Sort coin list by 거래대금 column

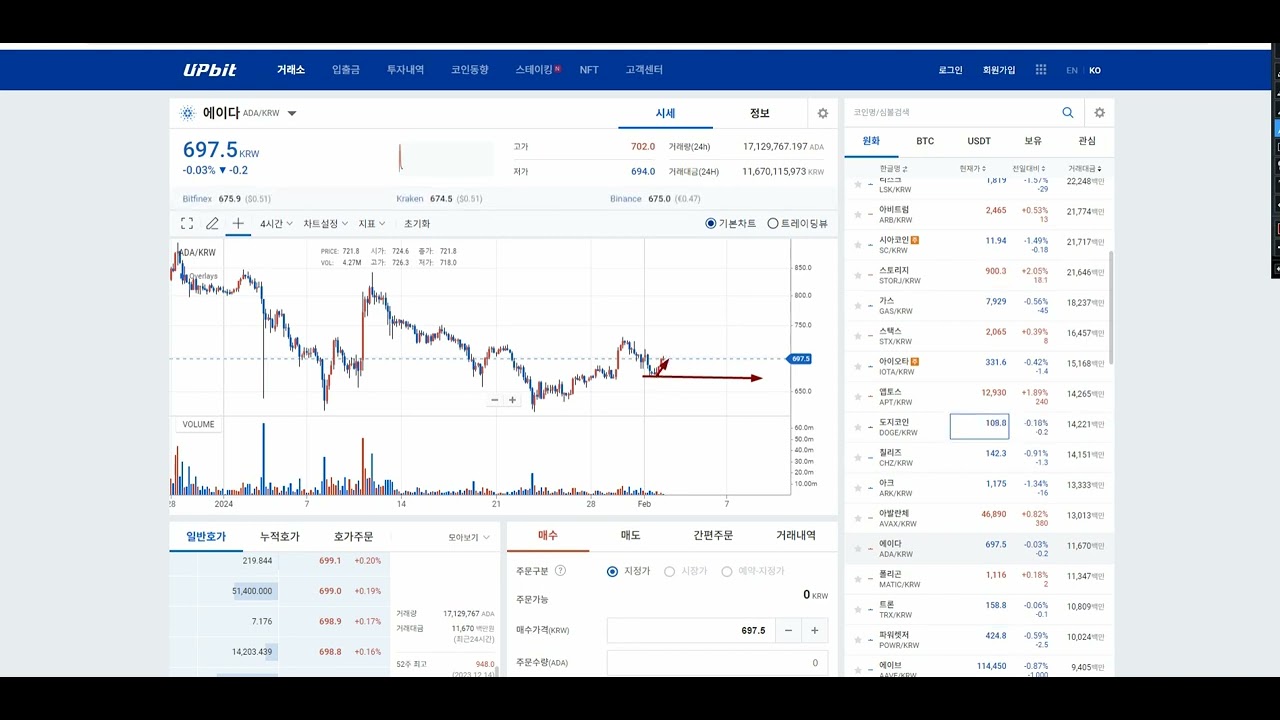(x=1086, y=169)
